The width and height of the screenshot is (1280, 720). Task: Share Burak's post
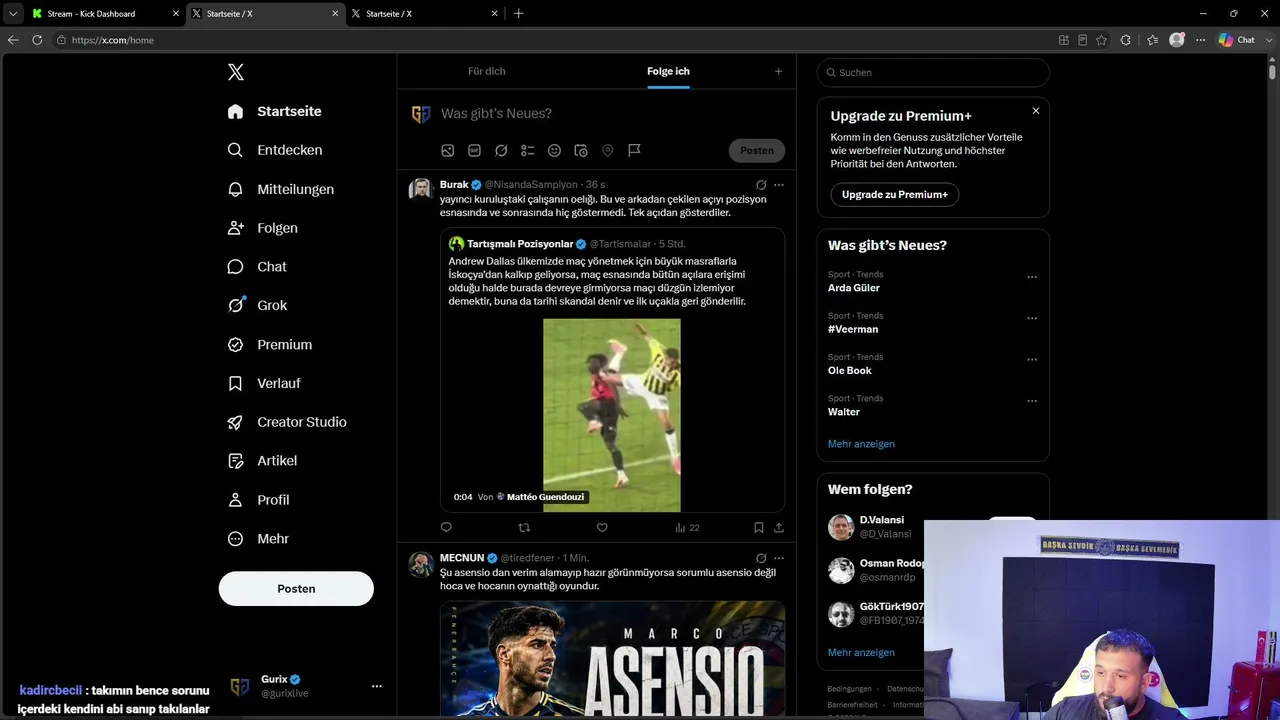(779, 527)
